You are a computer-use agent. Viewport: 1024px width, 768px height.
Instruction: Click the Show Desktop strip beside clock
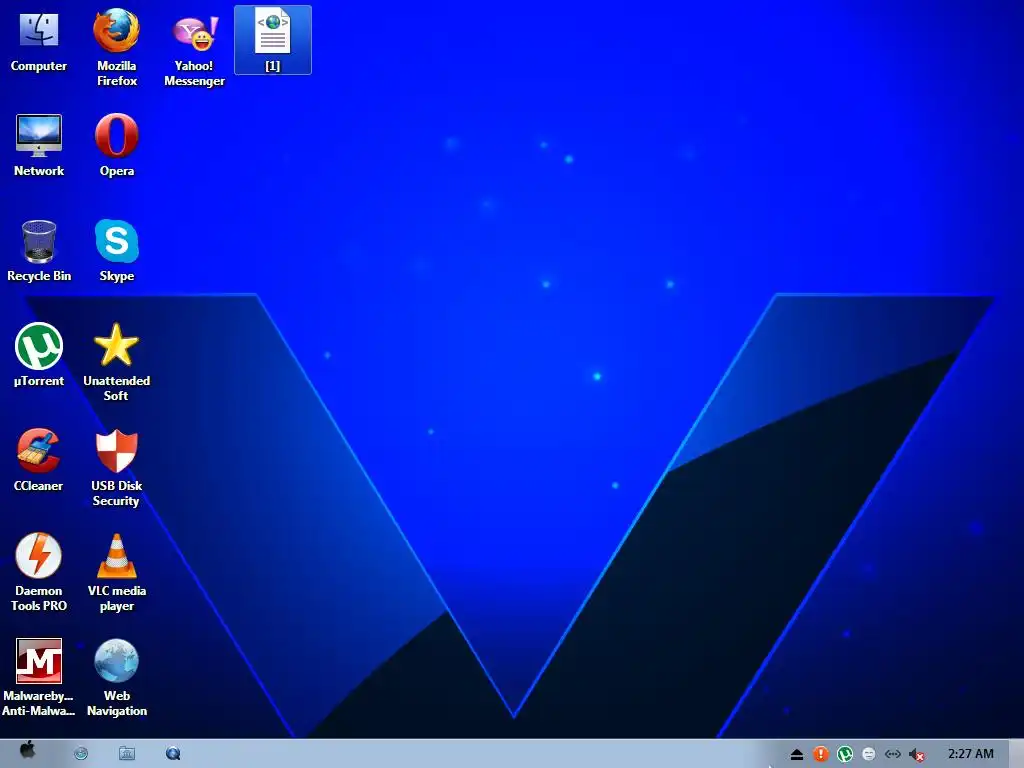coord(1016,754)
